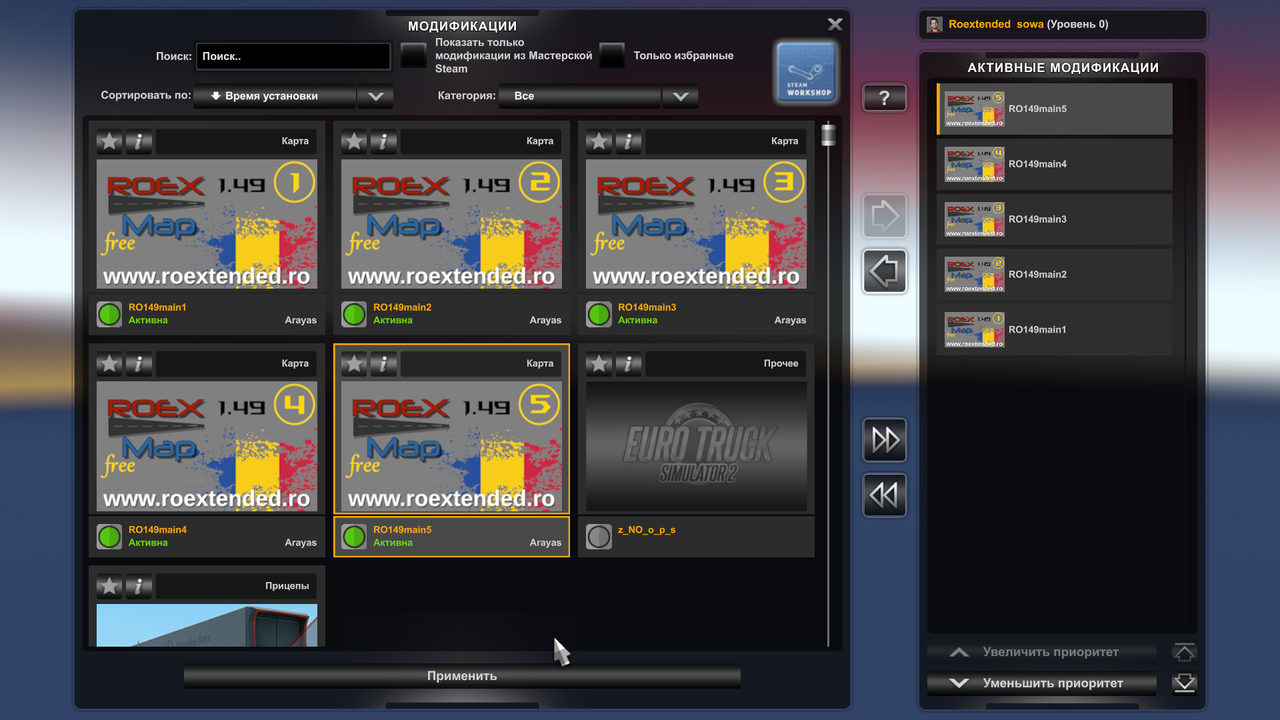This screenshot has height=720, width=1280.
Task: Open info for the Прицепы mod
Action: [x=139, y=586]
